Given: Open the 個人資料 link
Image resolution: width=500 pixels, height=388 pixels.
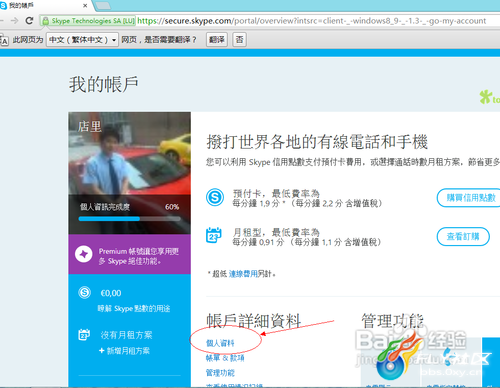Looking at the screenshot, I should (x=220, y=343).
